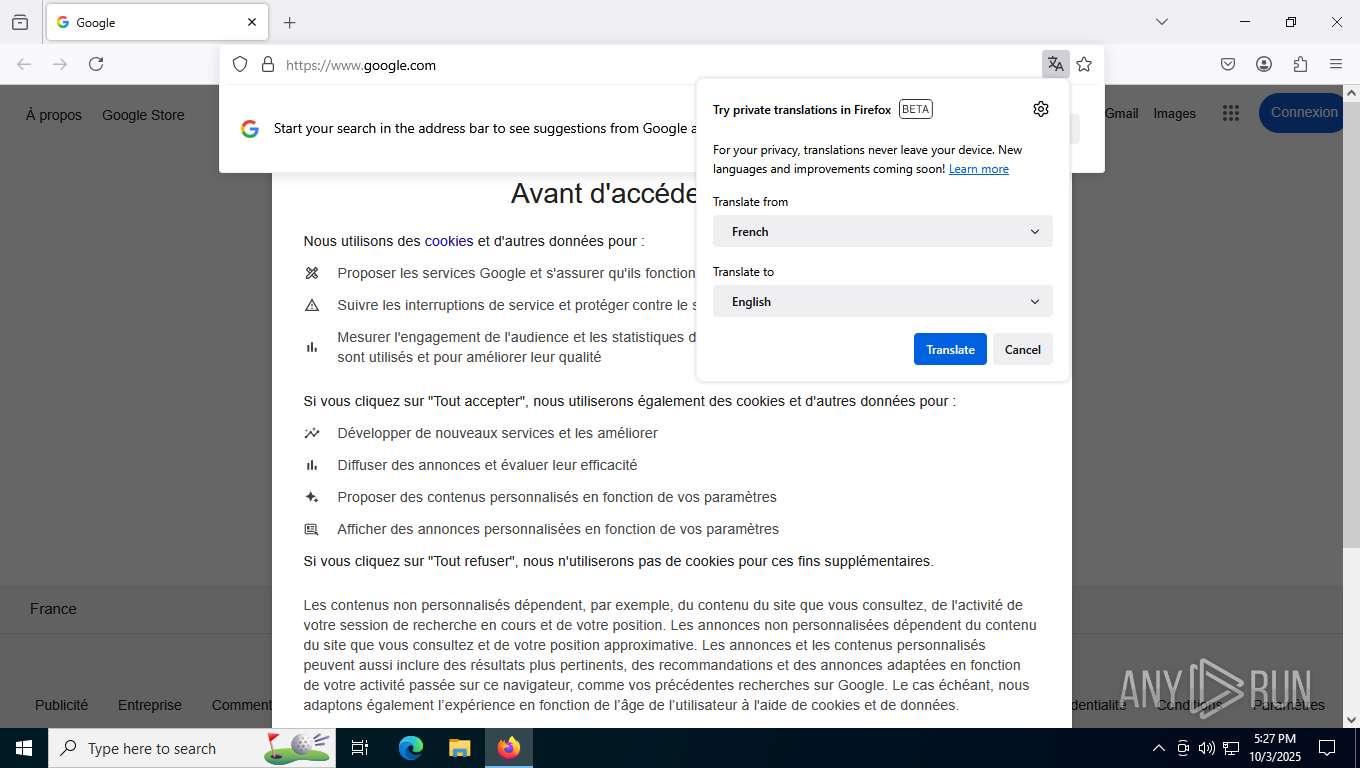1360x768 pixels.
Task: Click the France country label
Action: pyautogui.click(x=53, y=609)
